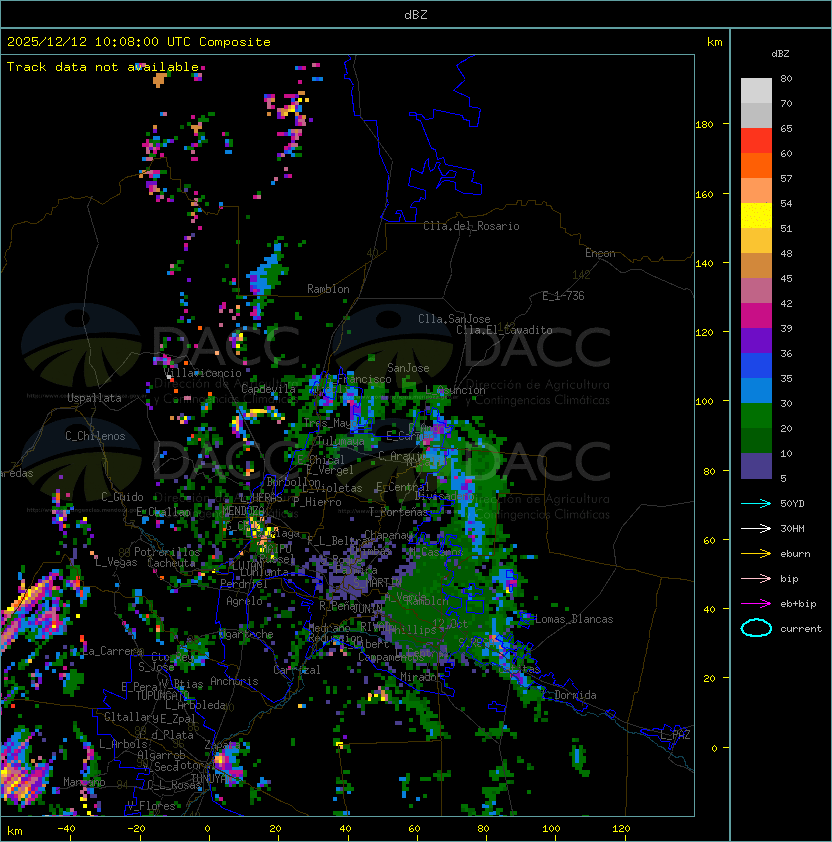Click the 'Dormida' map label
832x842 pixels.
[x=575, y=695]
